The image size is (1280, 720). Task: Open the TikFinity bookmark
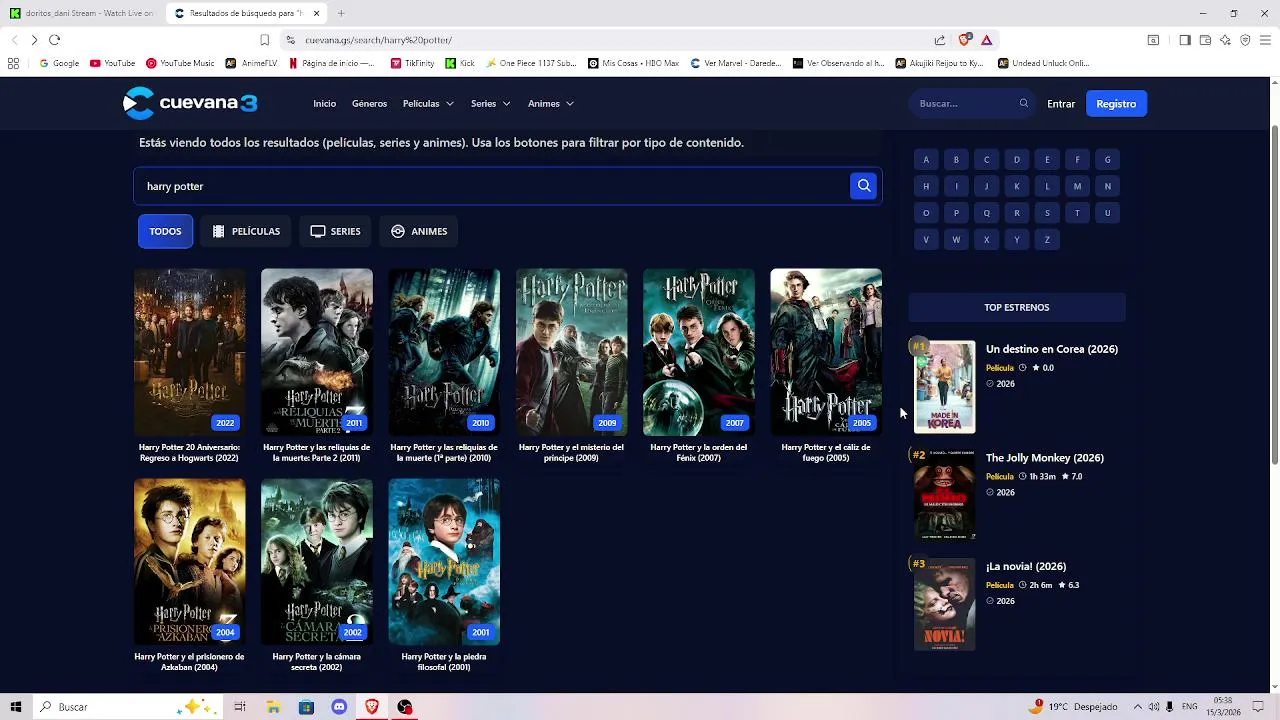click(412, 63)
